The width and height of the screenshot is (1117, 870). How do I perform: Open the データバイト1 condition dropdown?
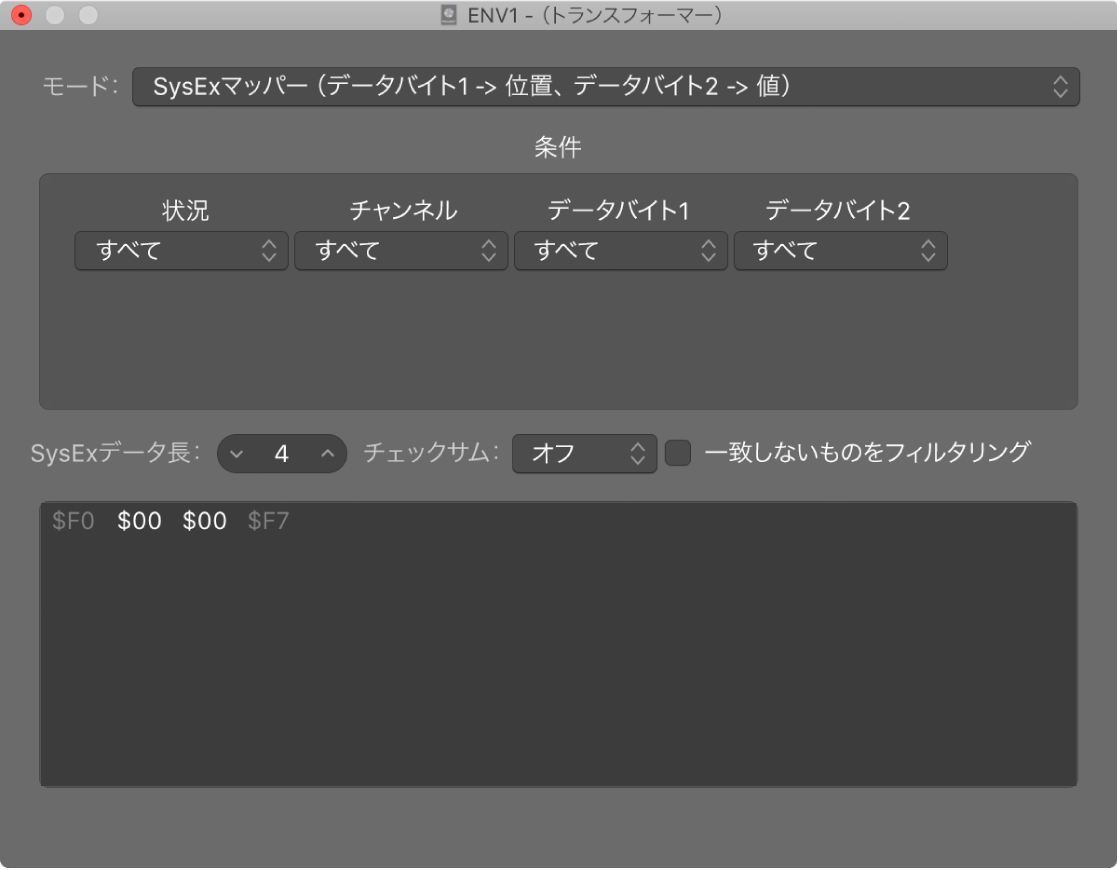pyautogui.click(x=620, y=251)
